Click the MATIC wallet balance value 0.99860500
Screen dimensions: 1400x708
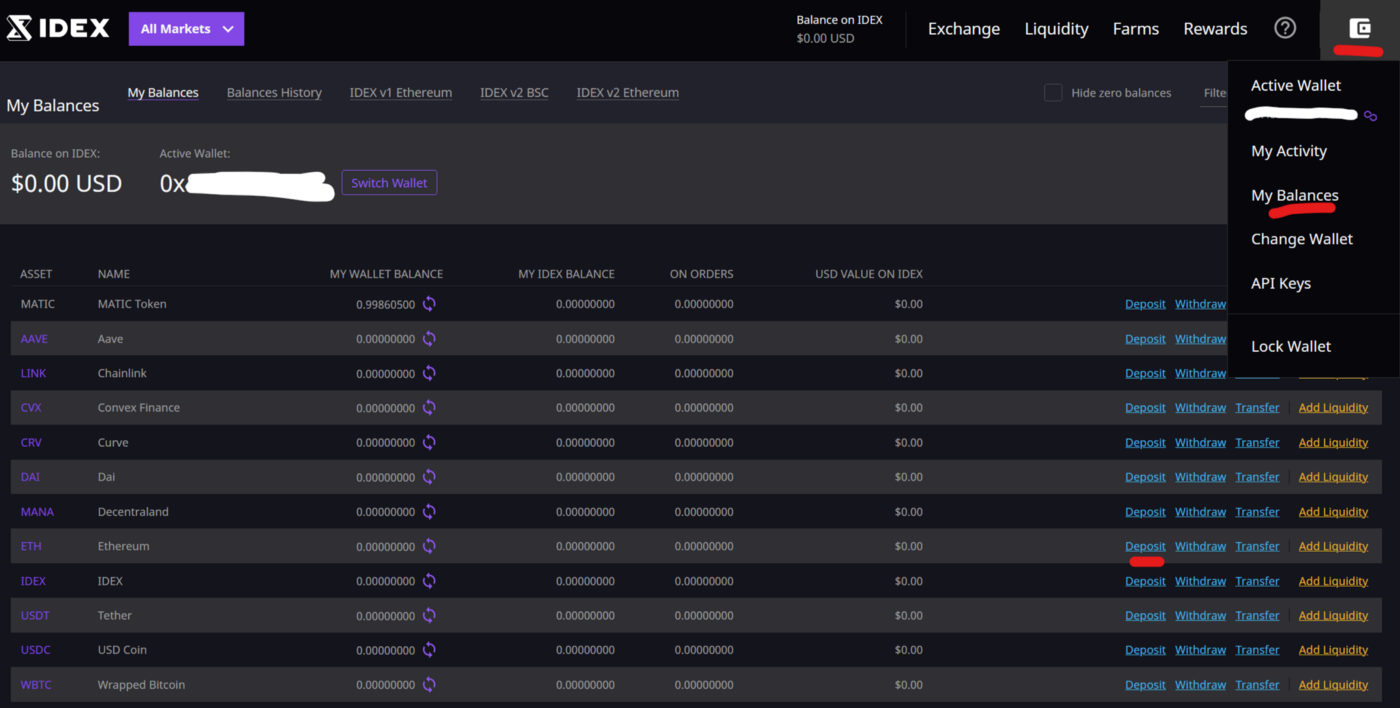click(x=385, y=304)
